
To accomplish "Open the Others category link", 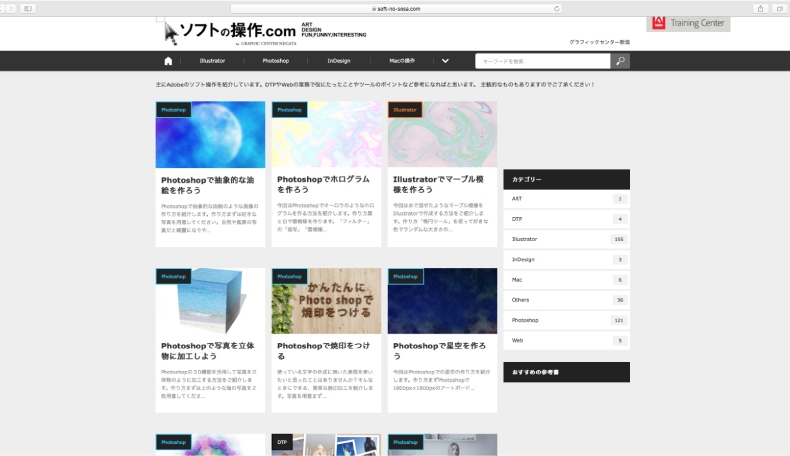I will pos(566,300).
